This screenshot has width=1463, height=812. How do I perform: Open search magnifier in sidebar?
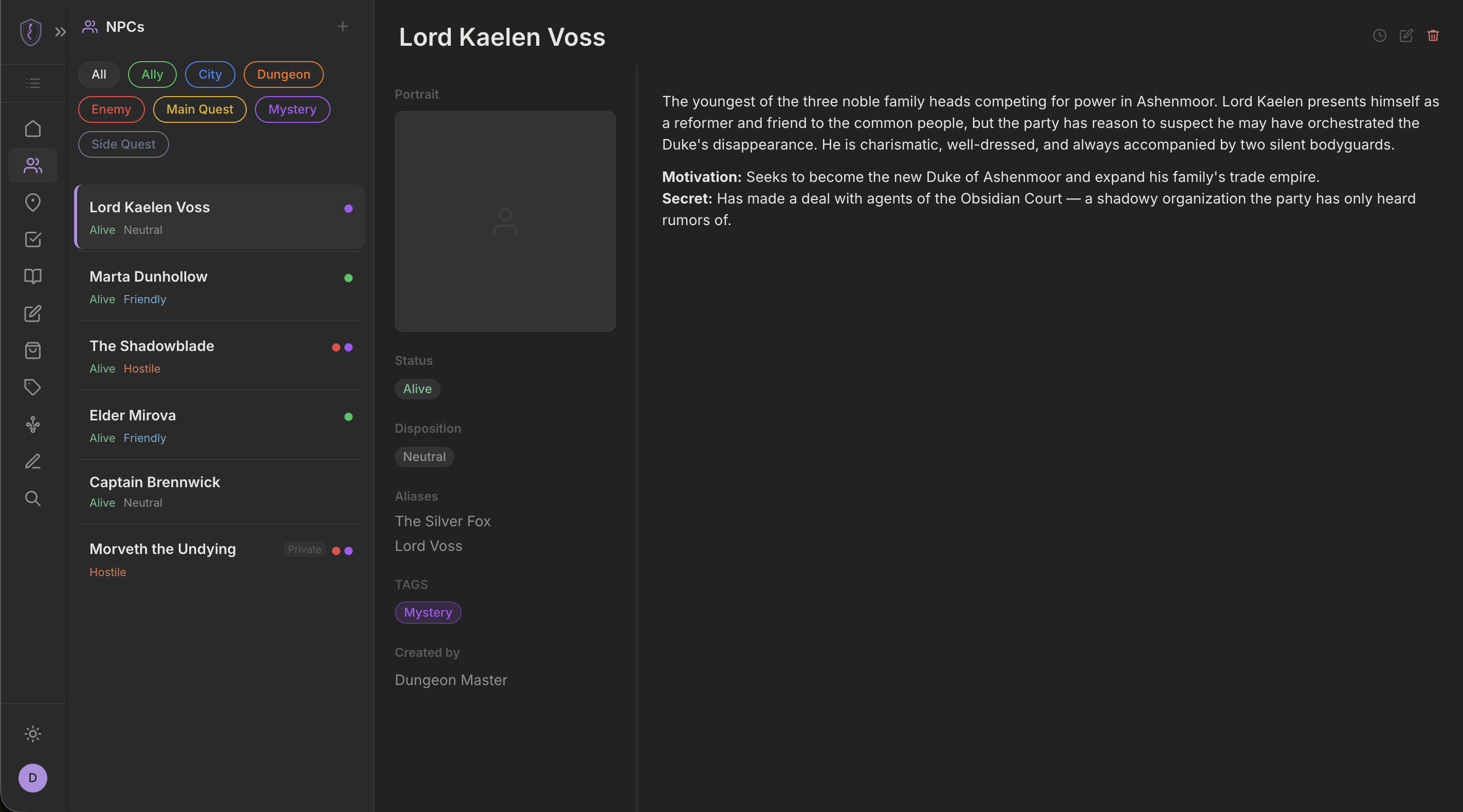click(x=33, y=499)
